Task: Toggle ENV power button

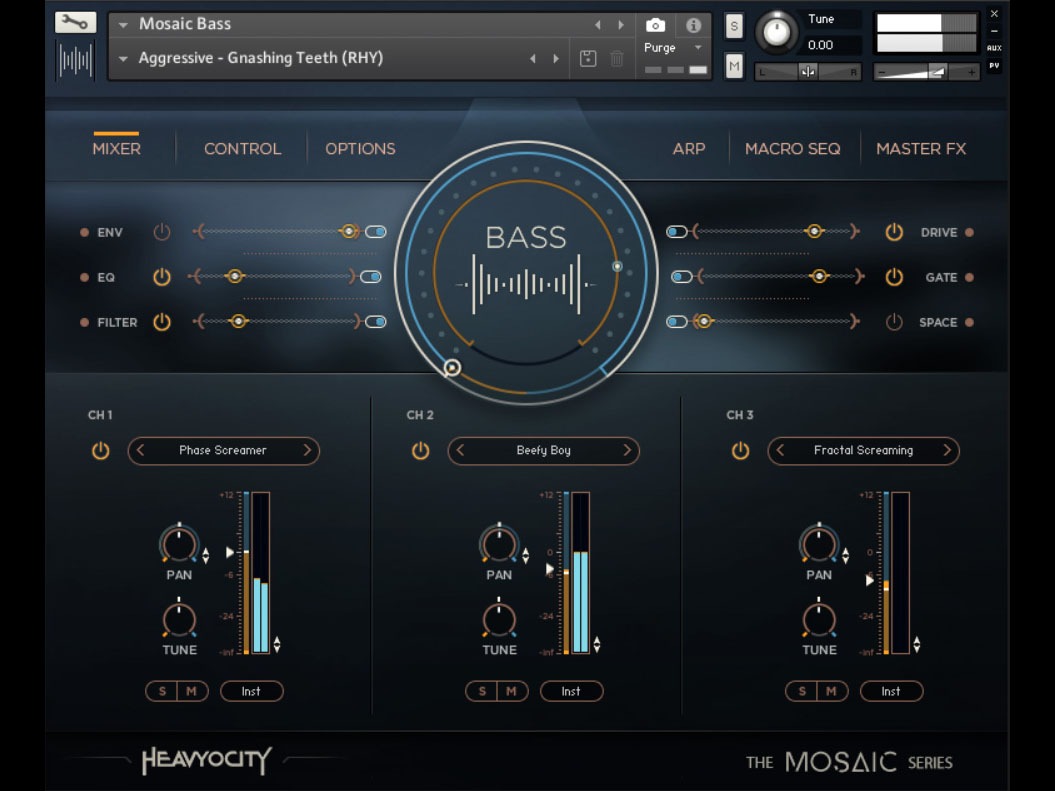Action: pos(161,232)
